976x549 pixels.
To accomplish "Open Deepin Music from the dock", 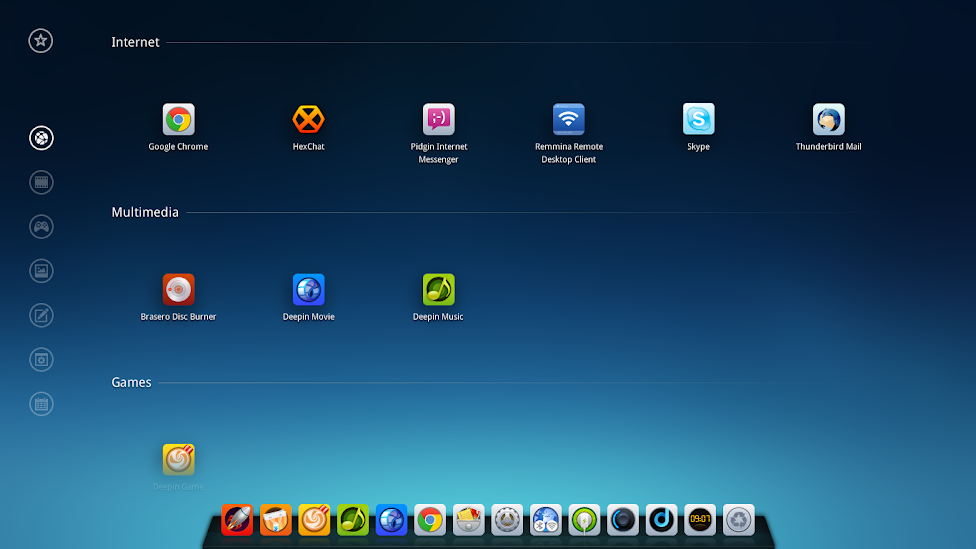I will click(353, 520).
